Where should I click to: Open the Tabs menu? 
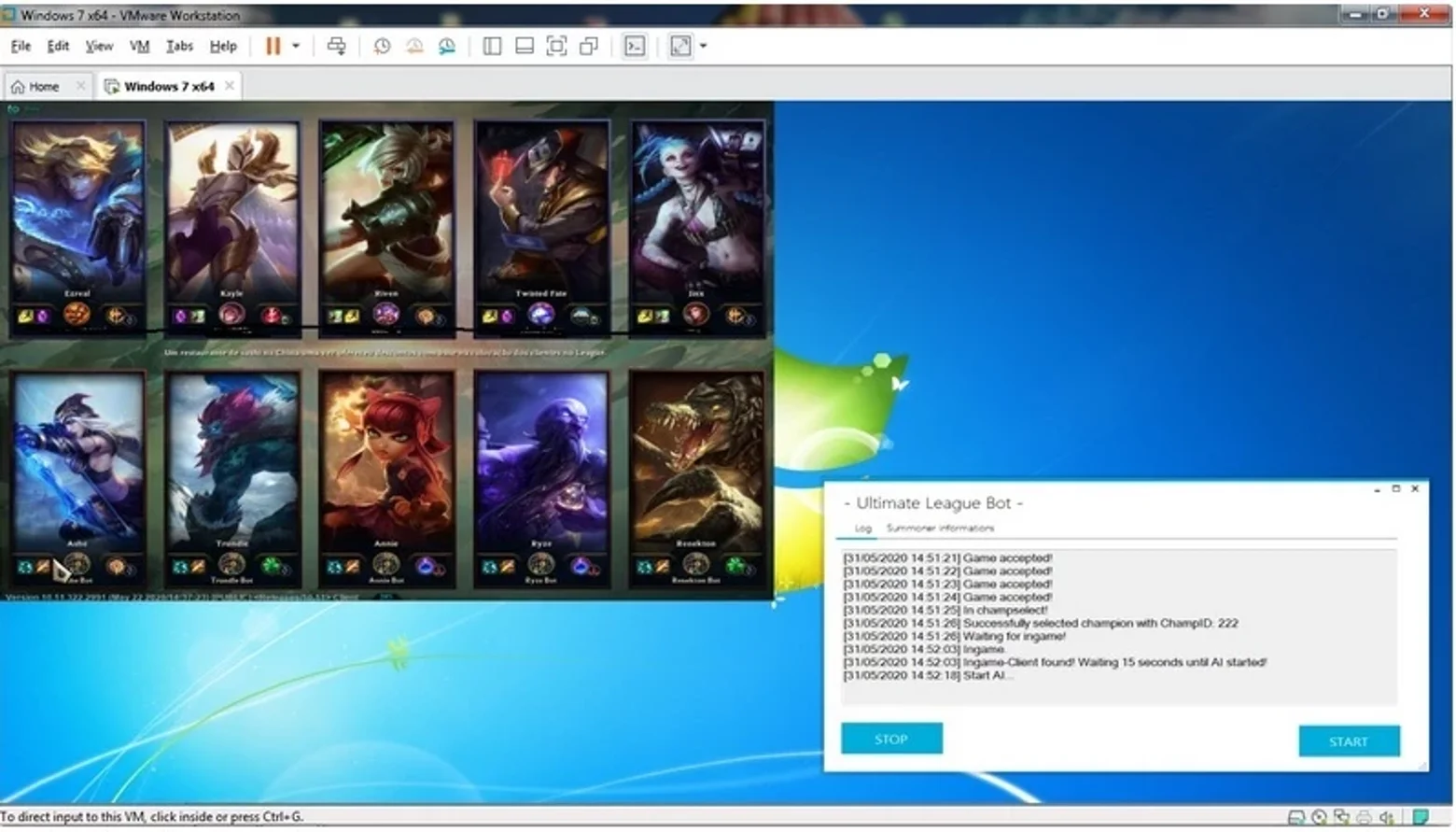pyautogui.click(x=179, y=46)
